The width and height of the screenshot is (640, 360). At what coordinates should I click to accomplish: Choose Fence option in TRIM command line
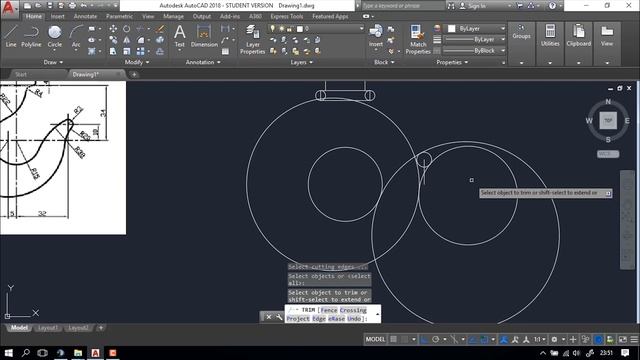click(x=329, y=310)
